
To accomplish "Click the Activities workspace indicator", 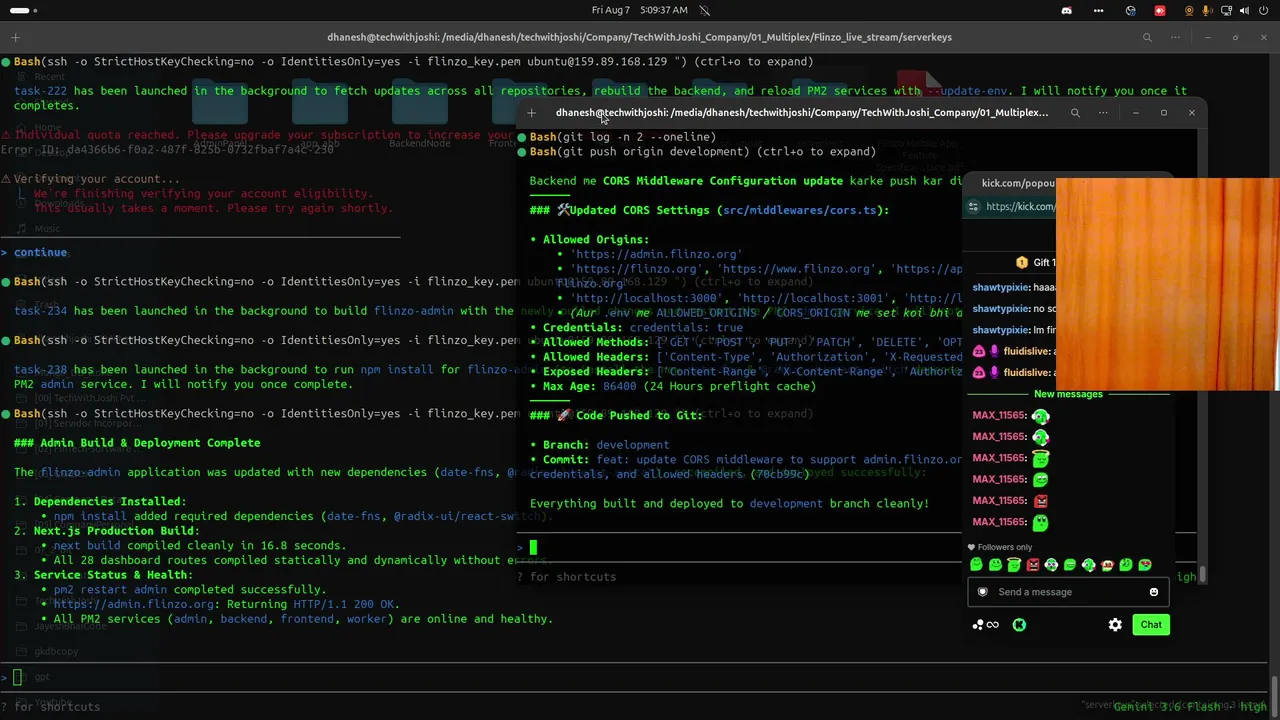I will [21, 10].
